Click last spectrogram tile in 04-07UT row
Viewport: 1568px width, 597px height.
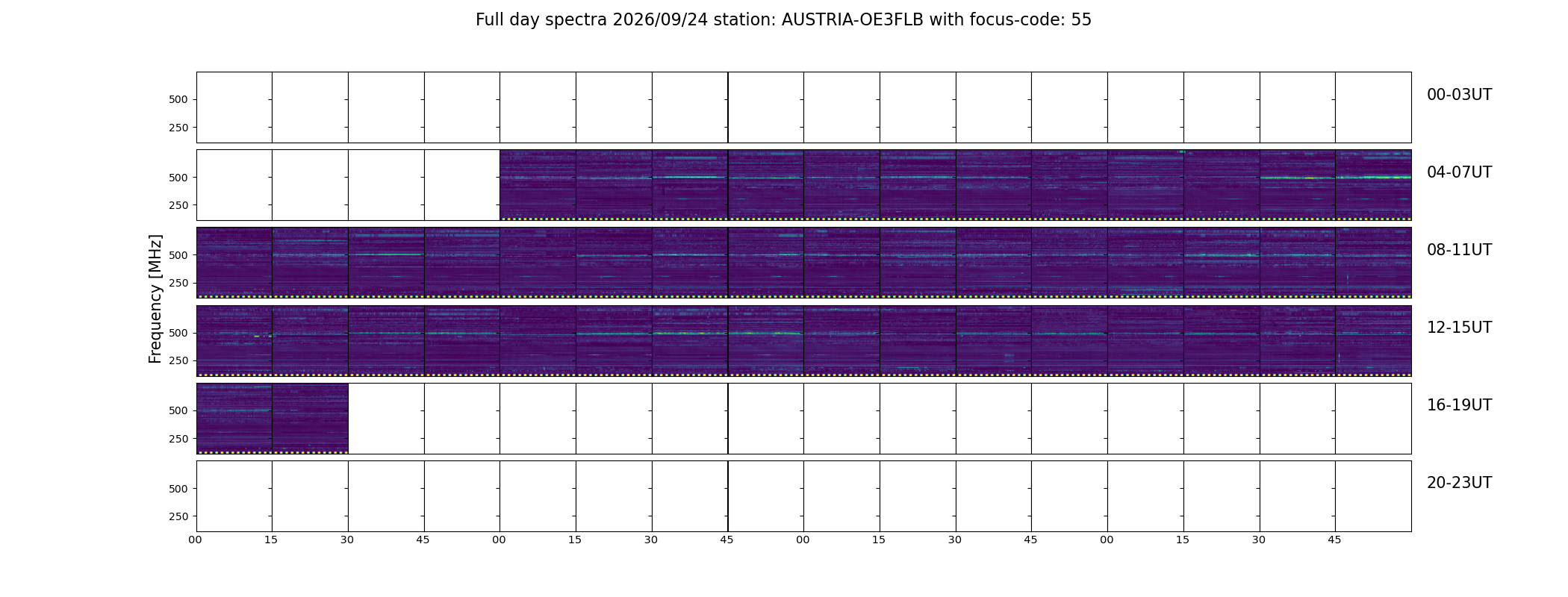[x=1373, y=185]
